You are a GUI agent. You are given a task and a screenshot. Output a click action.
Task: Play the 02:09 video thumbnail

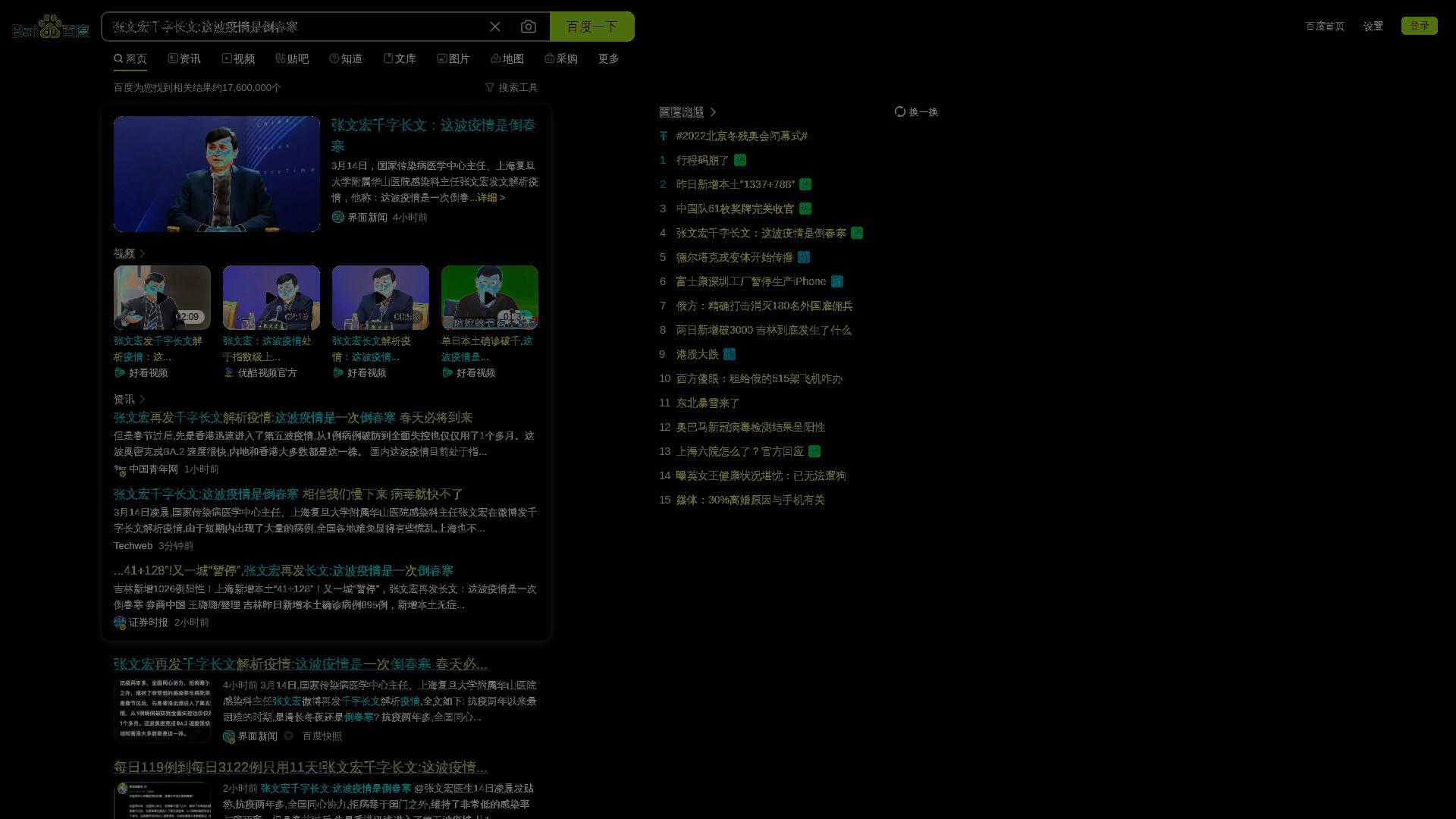pos(162,297)
